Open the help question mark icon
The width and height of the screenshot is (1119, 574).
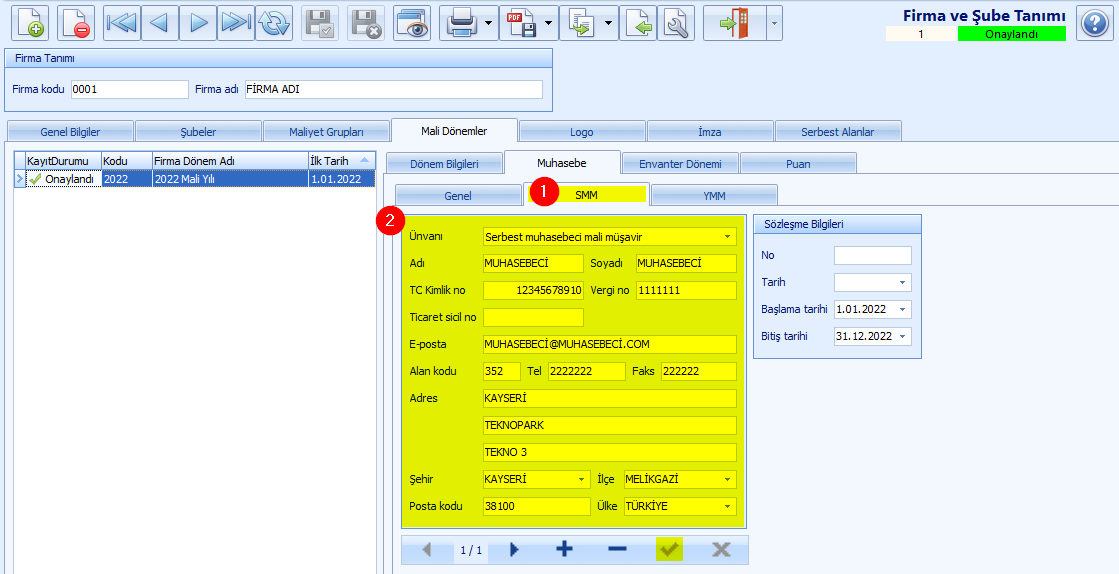pos(1094,23)
